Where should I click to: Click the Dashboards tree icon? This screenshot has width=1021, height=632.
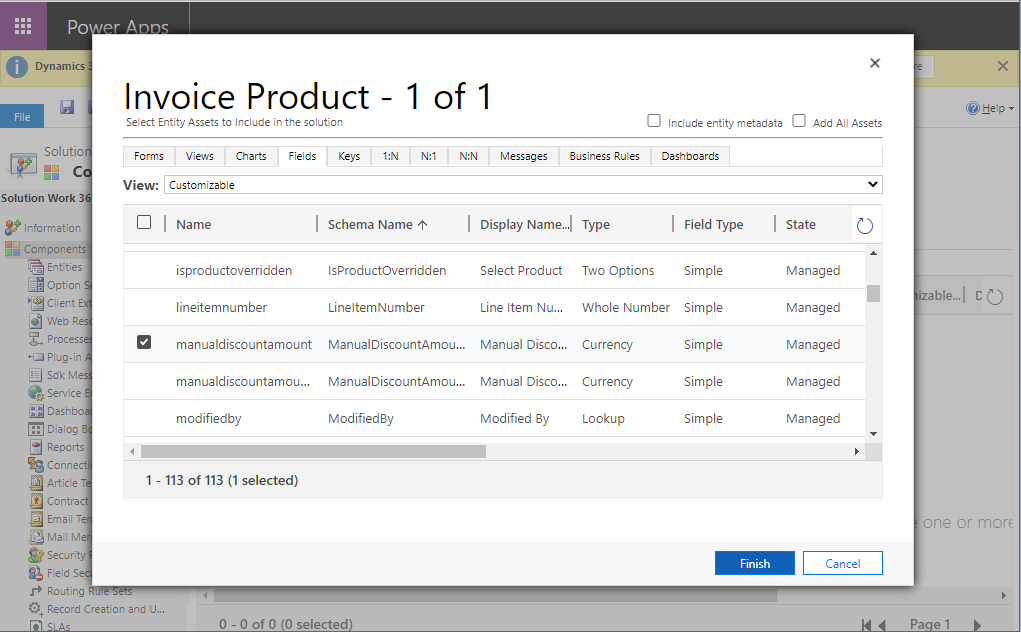coord(36,411)
